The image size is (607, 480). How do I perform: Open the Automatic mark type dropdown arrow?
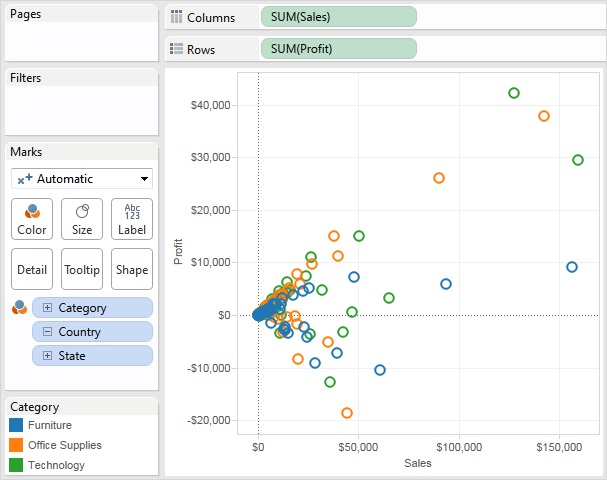click(x=145, y=179)
